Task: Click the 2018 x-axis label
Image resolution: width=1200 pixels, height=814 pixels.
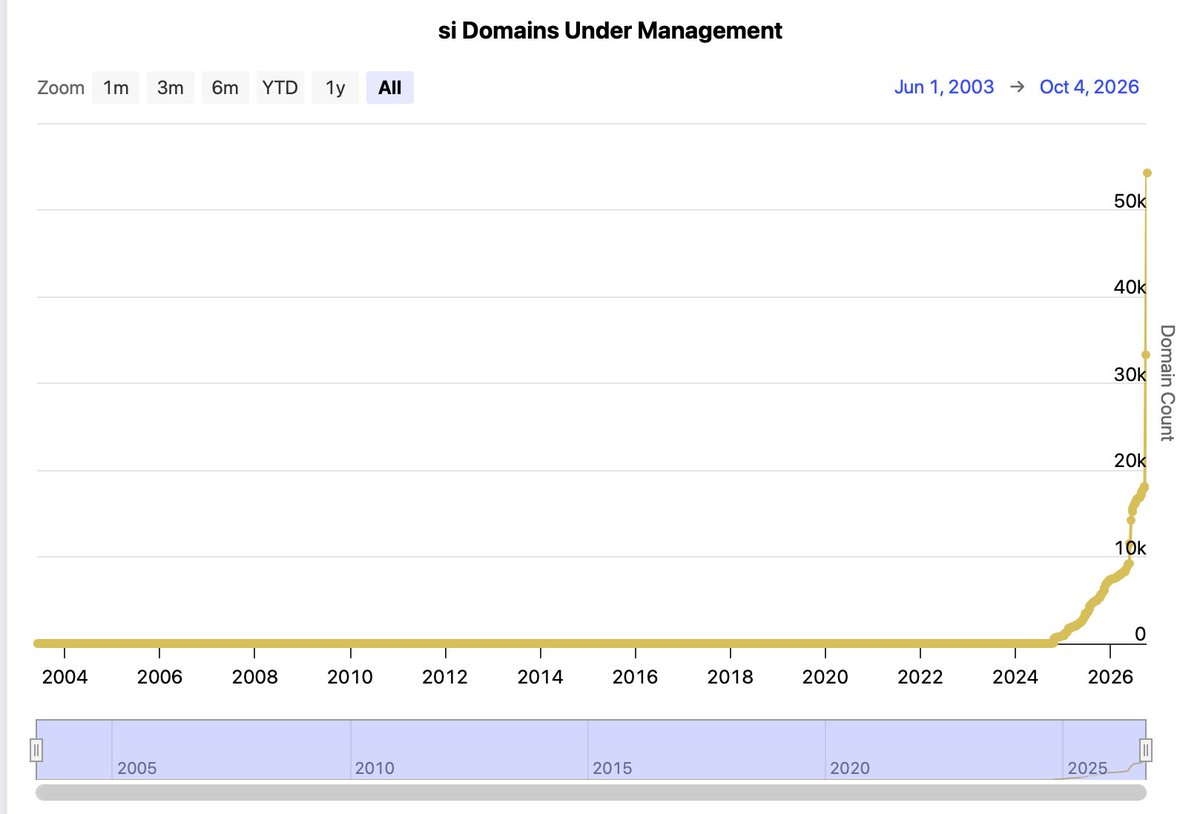Action: (730, 677)
